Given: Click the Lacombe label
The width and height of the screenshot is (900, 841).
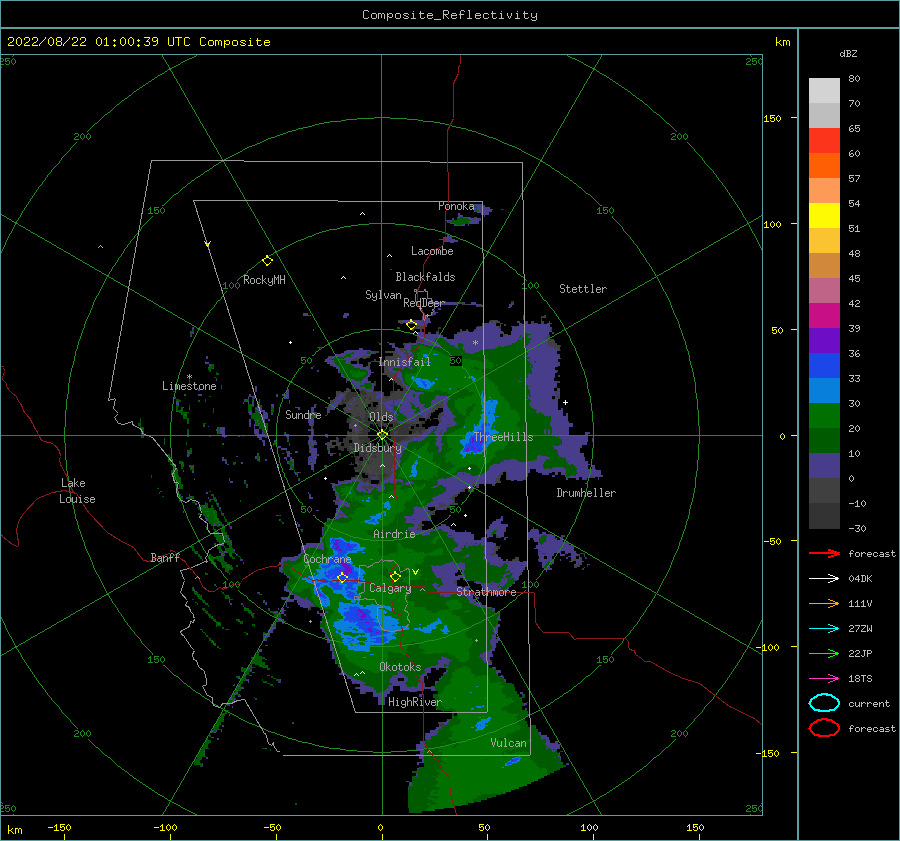Looking at the screenshot, I should point(432,251).
